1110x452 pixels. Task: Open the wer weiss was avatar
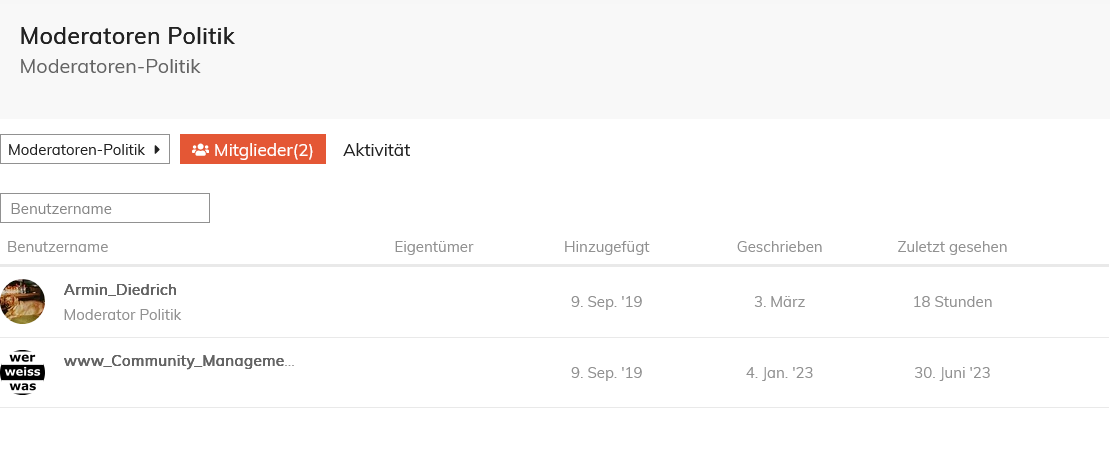point(22,372)
